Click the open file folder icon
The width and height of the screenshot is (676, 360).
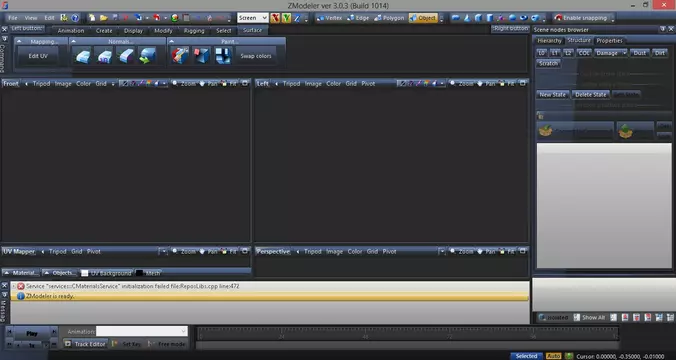(x=103, y=18)
